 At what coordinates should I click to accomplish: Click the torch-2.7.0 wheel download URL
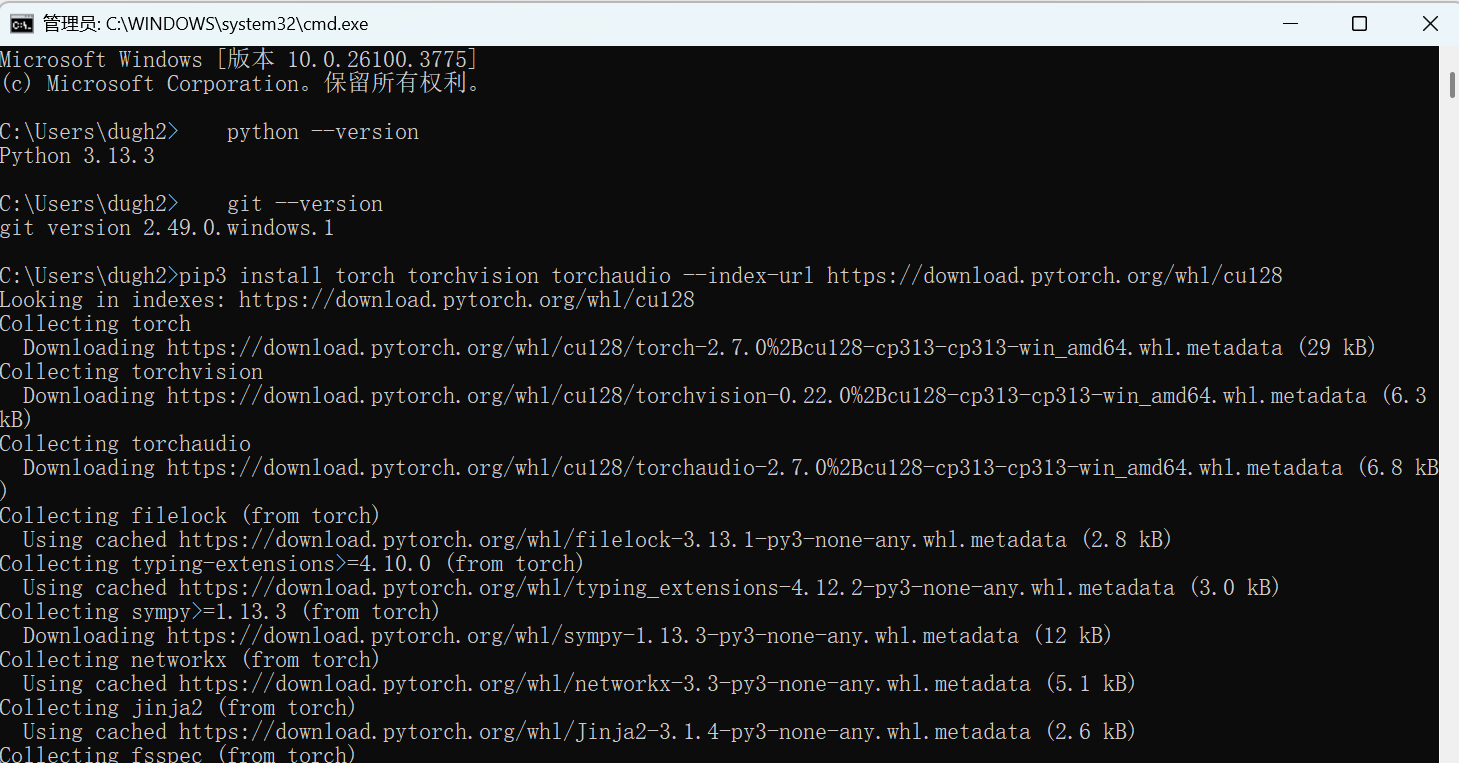pos(724,348)
